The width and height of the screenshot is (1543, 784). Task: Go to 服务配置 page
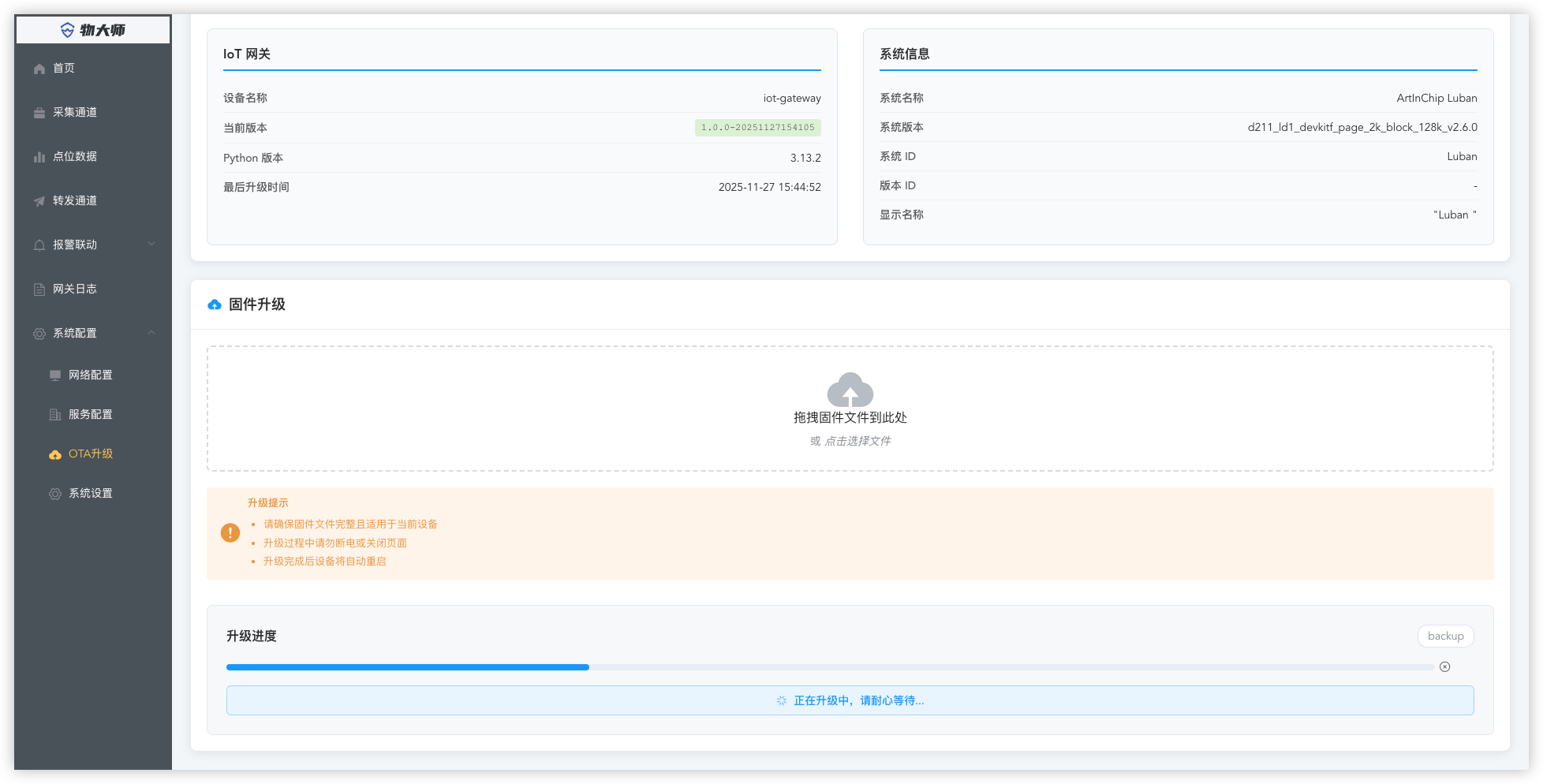click(90, 415)
